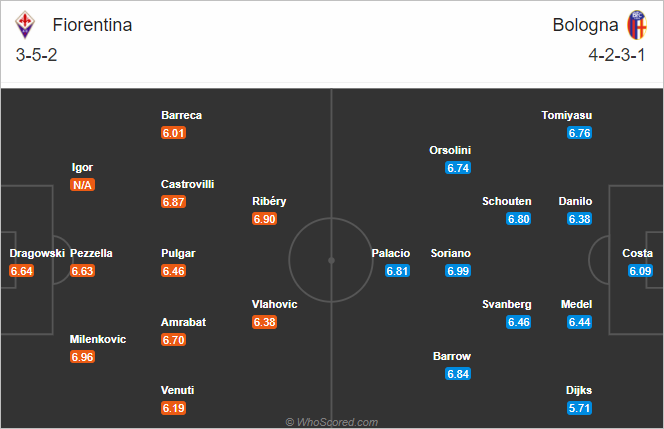This screenshot has width=664, height=429.
Task: Select Ribéry's 6.90 rating badge
Action: [265, 219]
